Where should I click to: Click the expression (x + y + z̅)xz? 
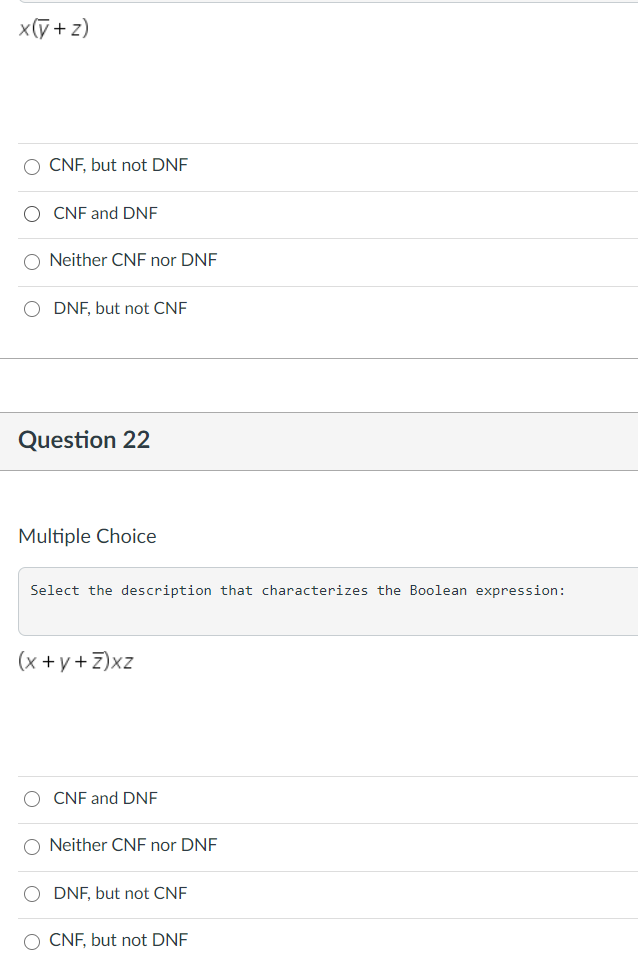75,662
